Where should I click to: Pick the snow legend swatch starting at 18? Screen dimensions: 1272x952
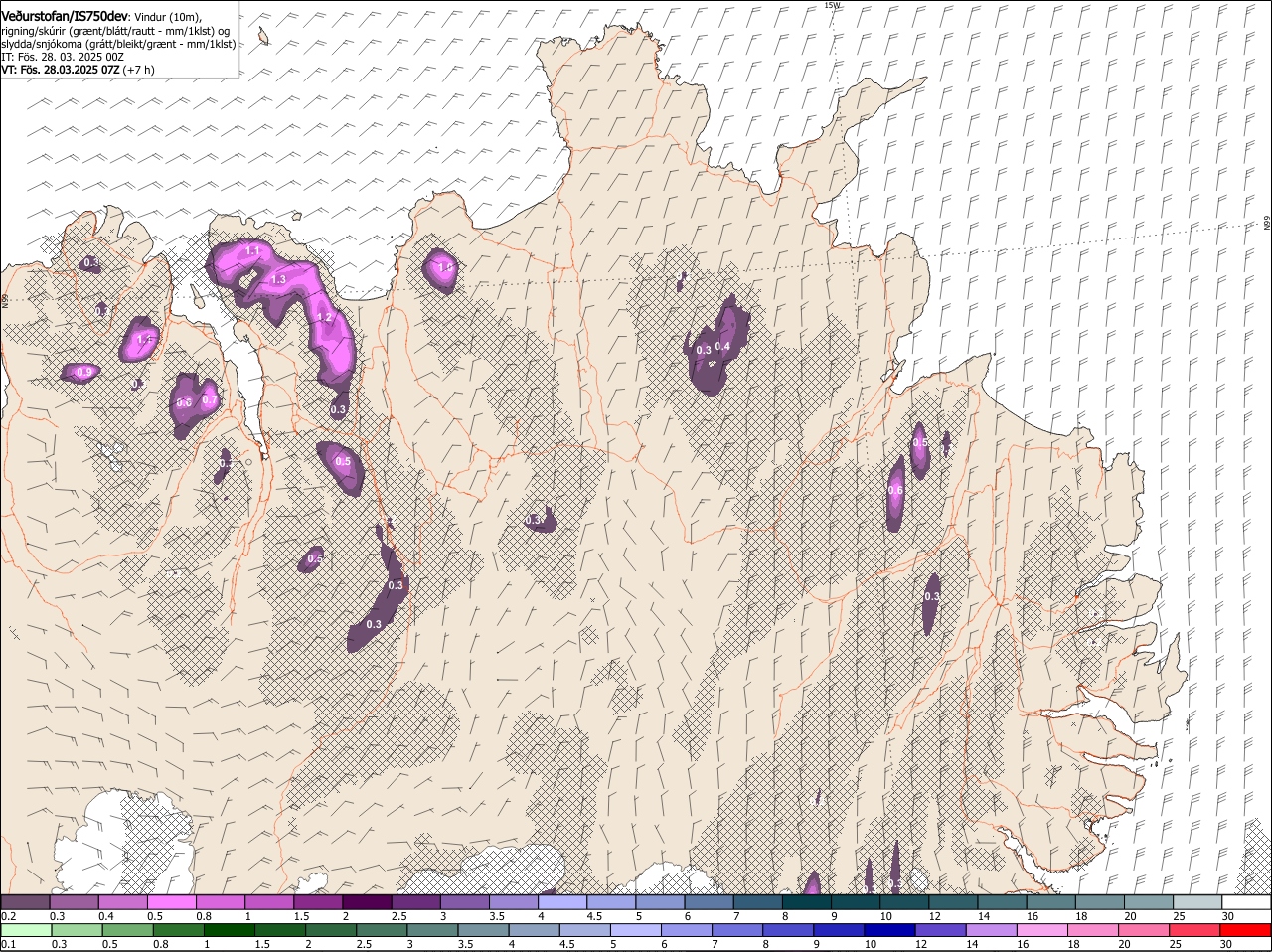(x=1099, y=902)
